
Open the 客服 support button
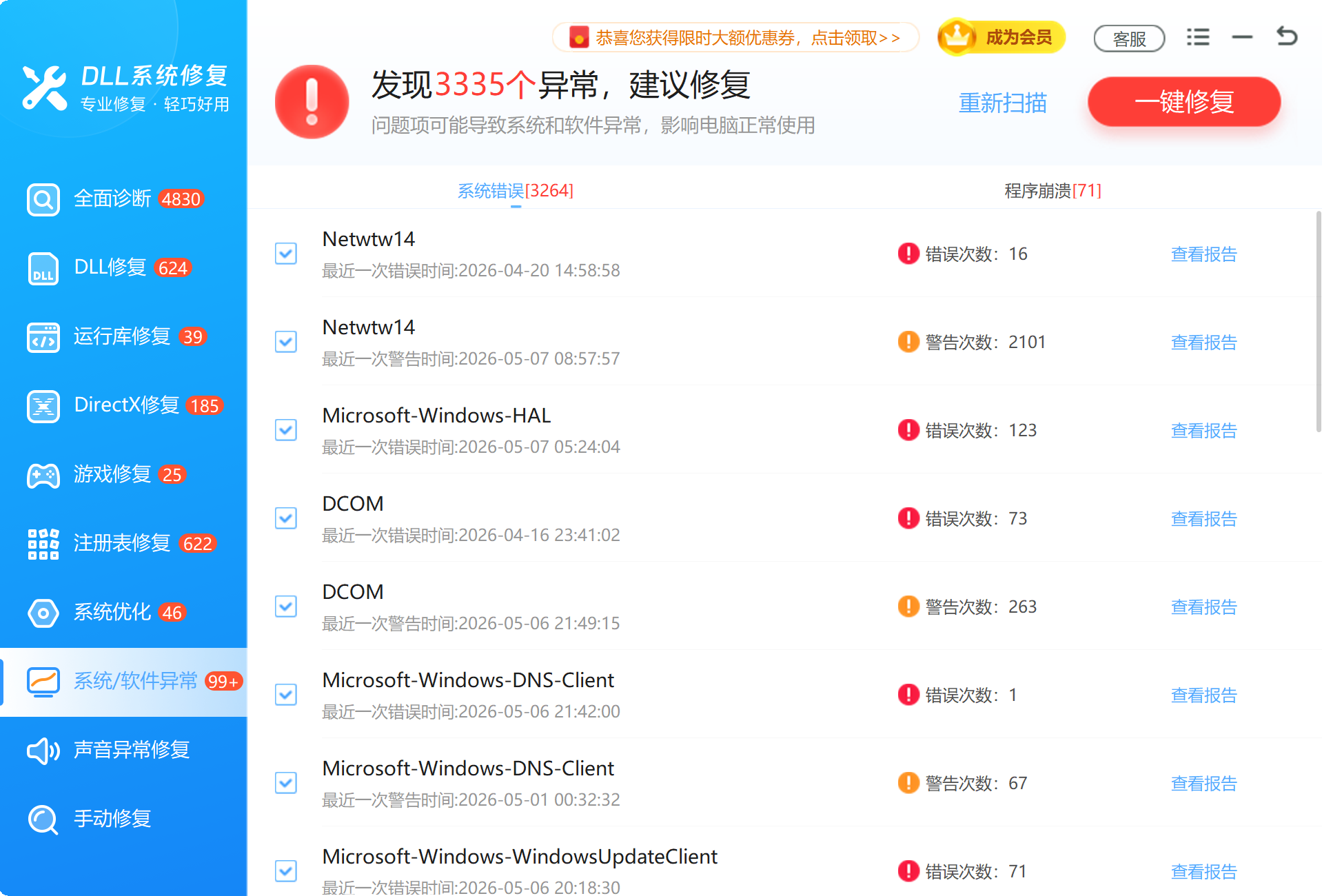1129,39
